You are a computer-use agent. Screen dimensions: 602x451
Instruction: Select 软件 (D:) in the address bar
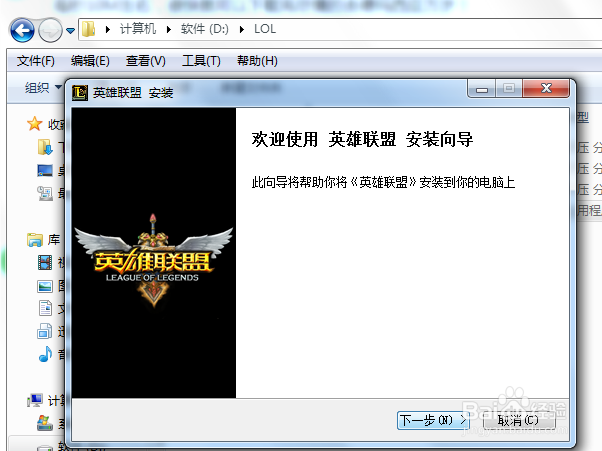[x=205, y=29]
